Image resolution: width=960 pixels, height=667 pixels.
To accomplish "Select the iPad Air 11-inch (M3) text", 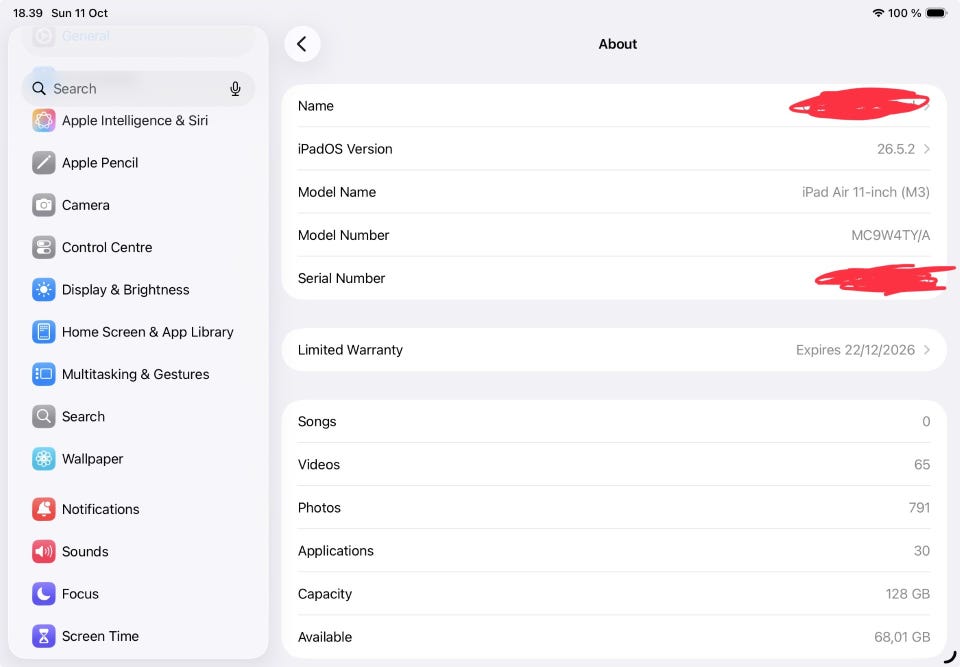I will 866,192.
